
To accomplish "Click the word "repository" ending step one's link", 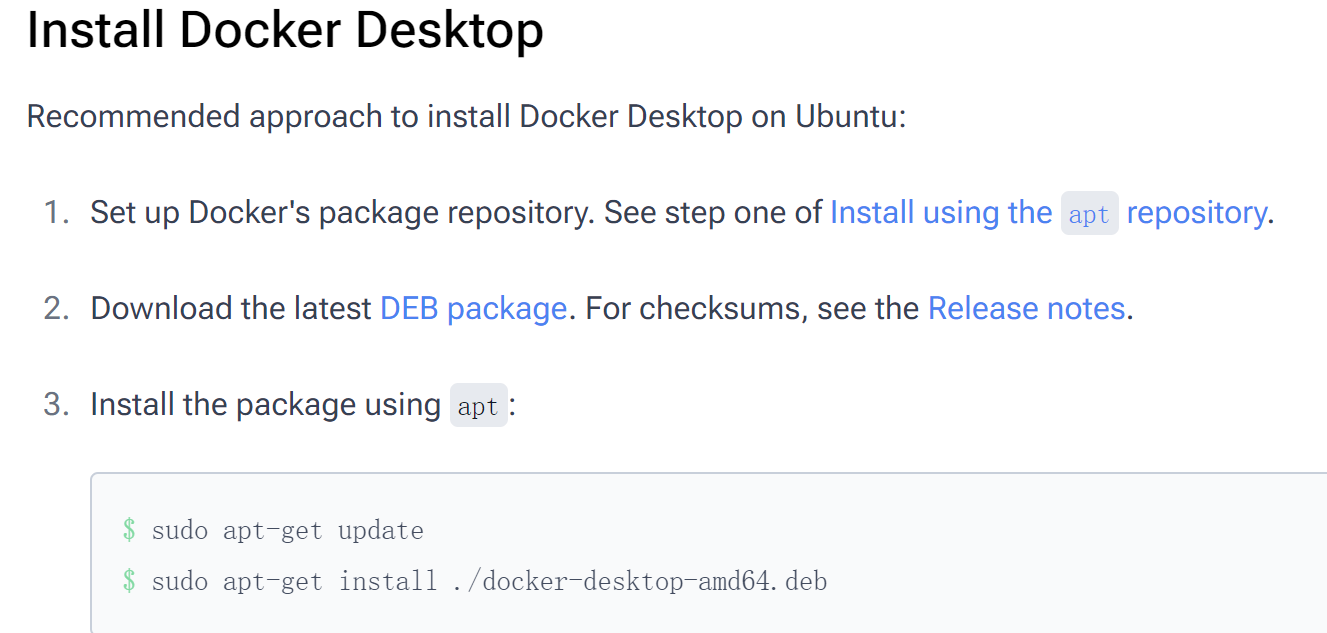I will coord(1196,213).
